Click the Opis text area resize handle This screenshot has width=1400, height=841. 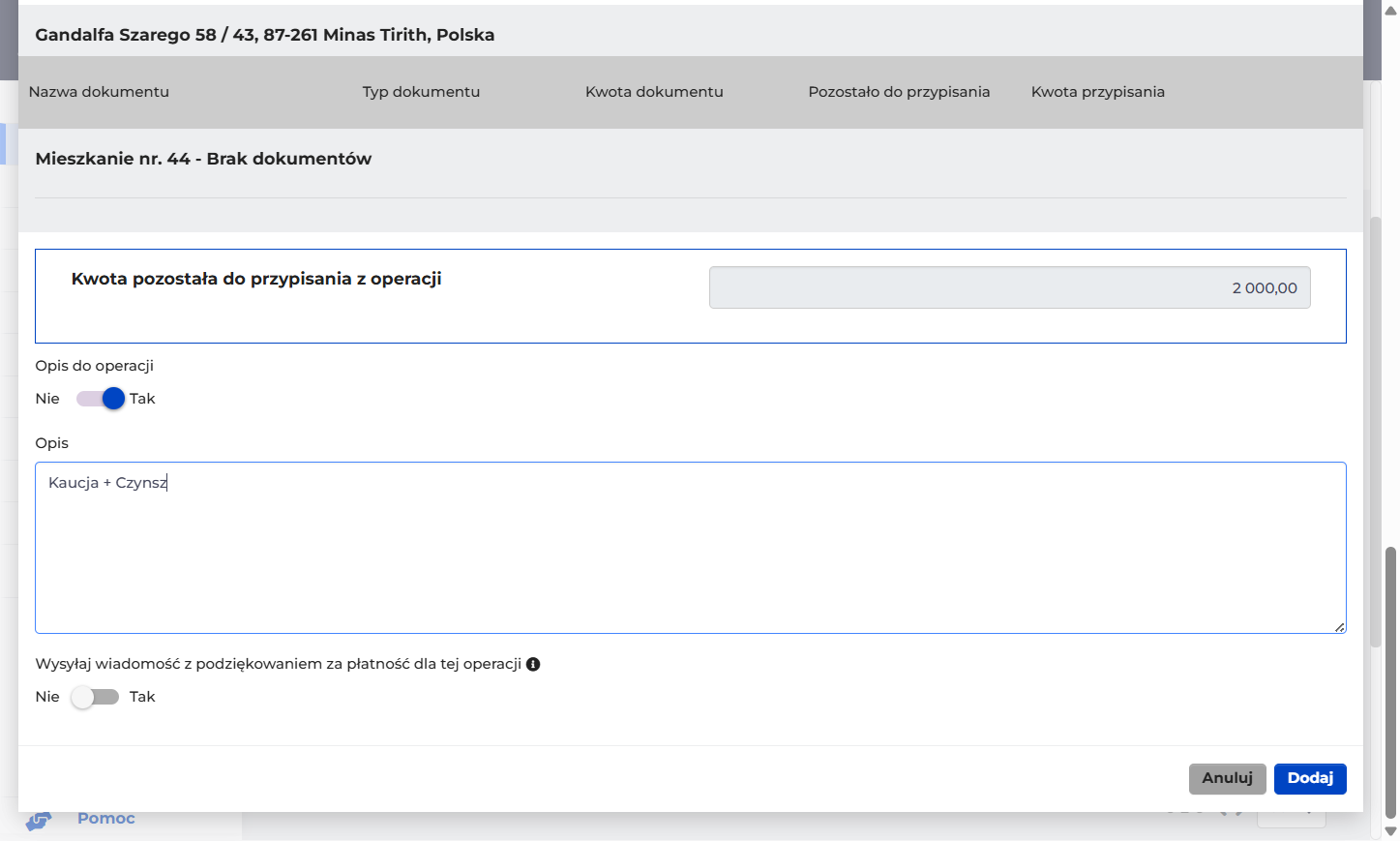pos(1339,627)
